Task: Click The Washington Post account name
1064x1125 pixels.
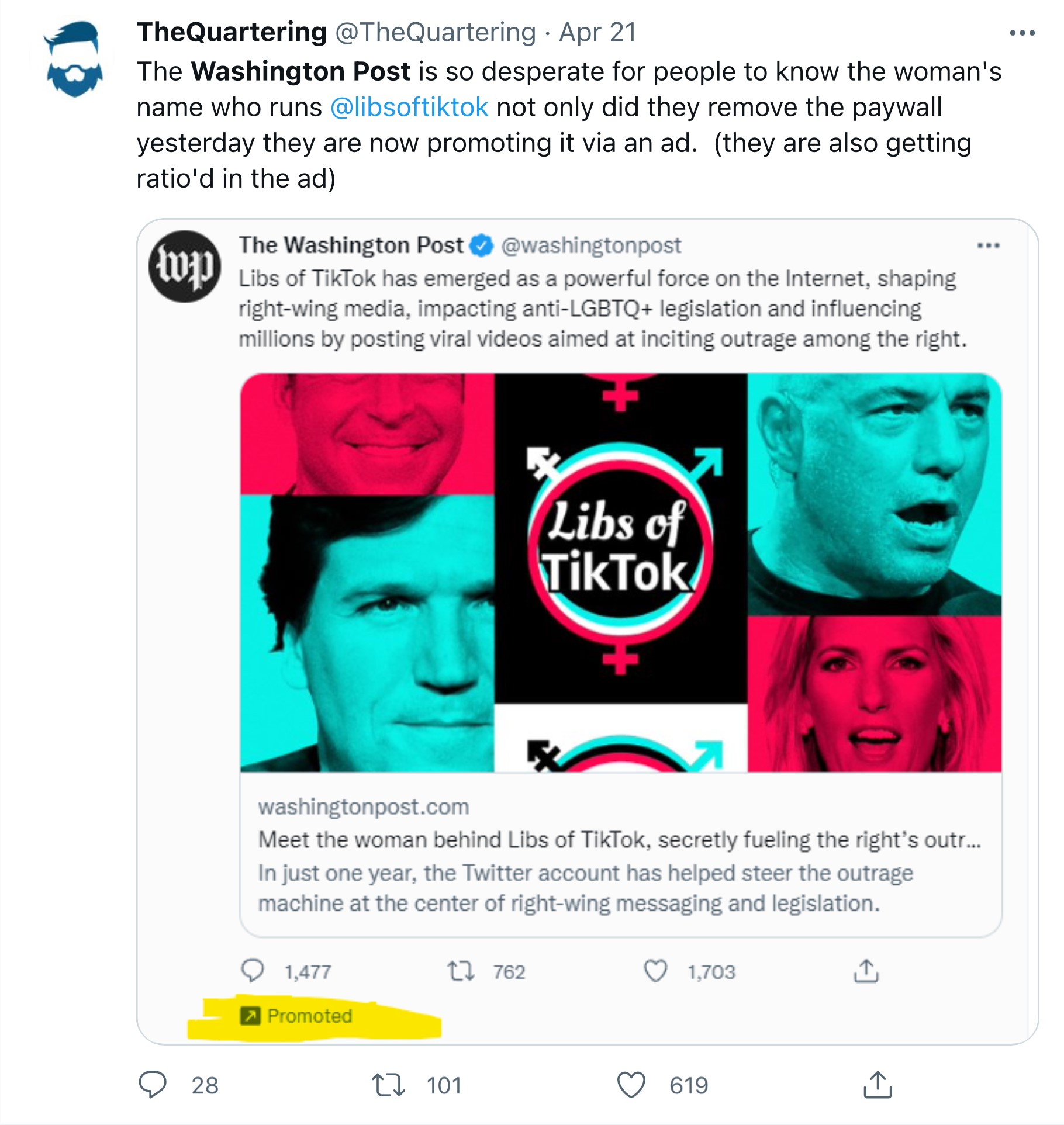Action: pyautogui.click(x=351, y=245)
